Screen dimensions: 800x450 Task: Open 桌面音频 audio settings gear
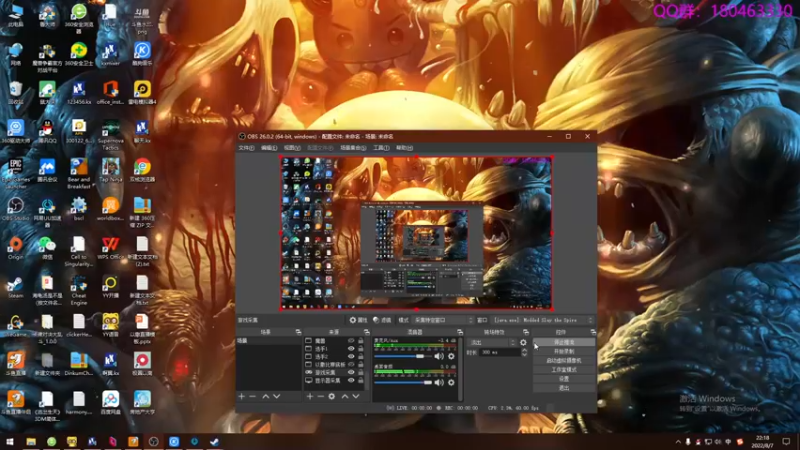point(451,382)
